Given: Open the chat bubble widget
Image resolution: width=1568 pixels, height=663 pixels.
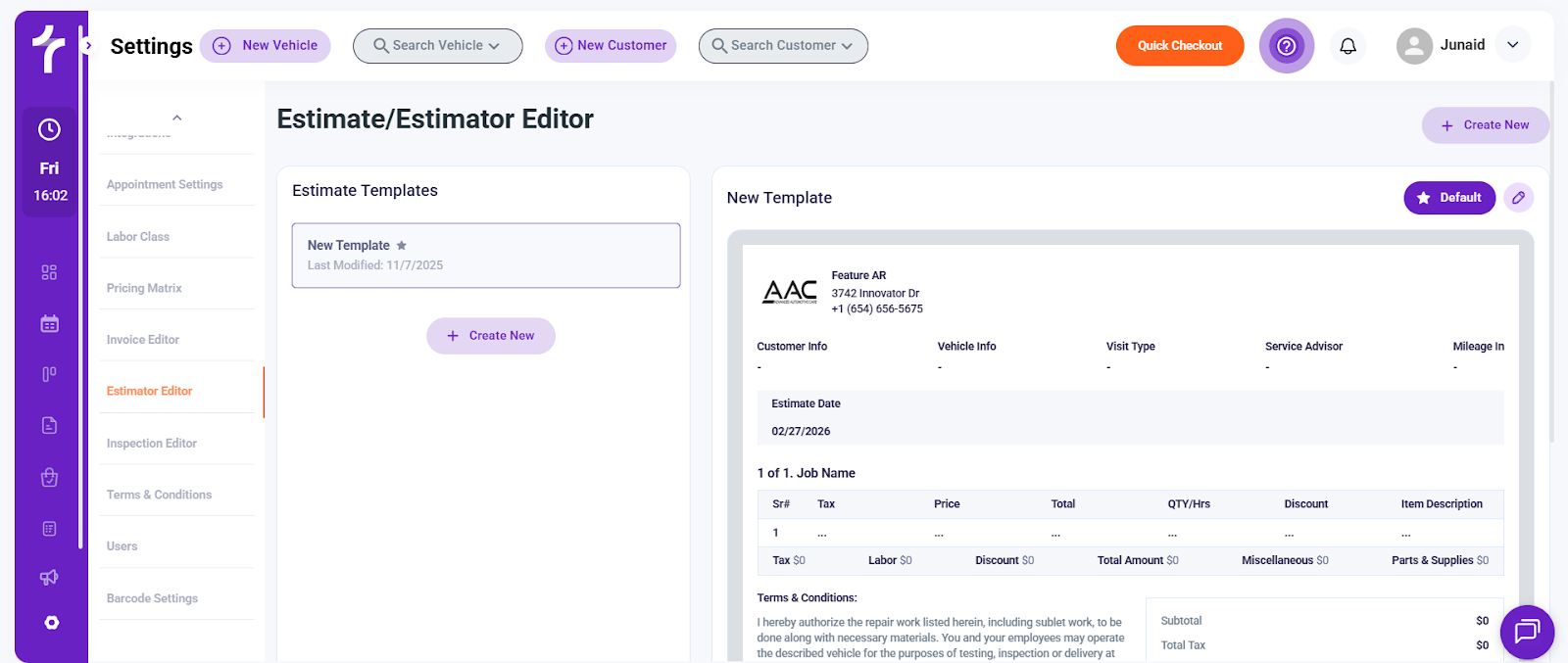Looking at the screenshot, I should click(x=1526, y=632).
